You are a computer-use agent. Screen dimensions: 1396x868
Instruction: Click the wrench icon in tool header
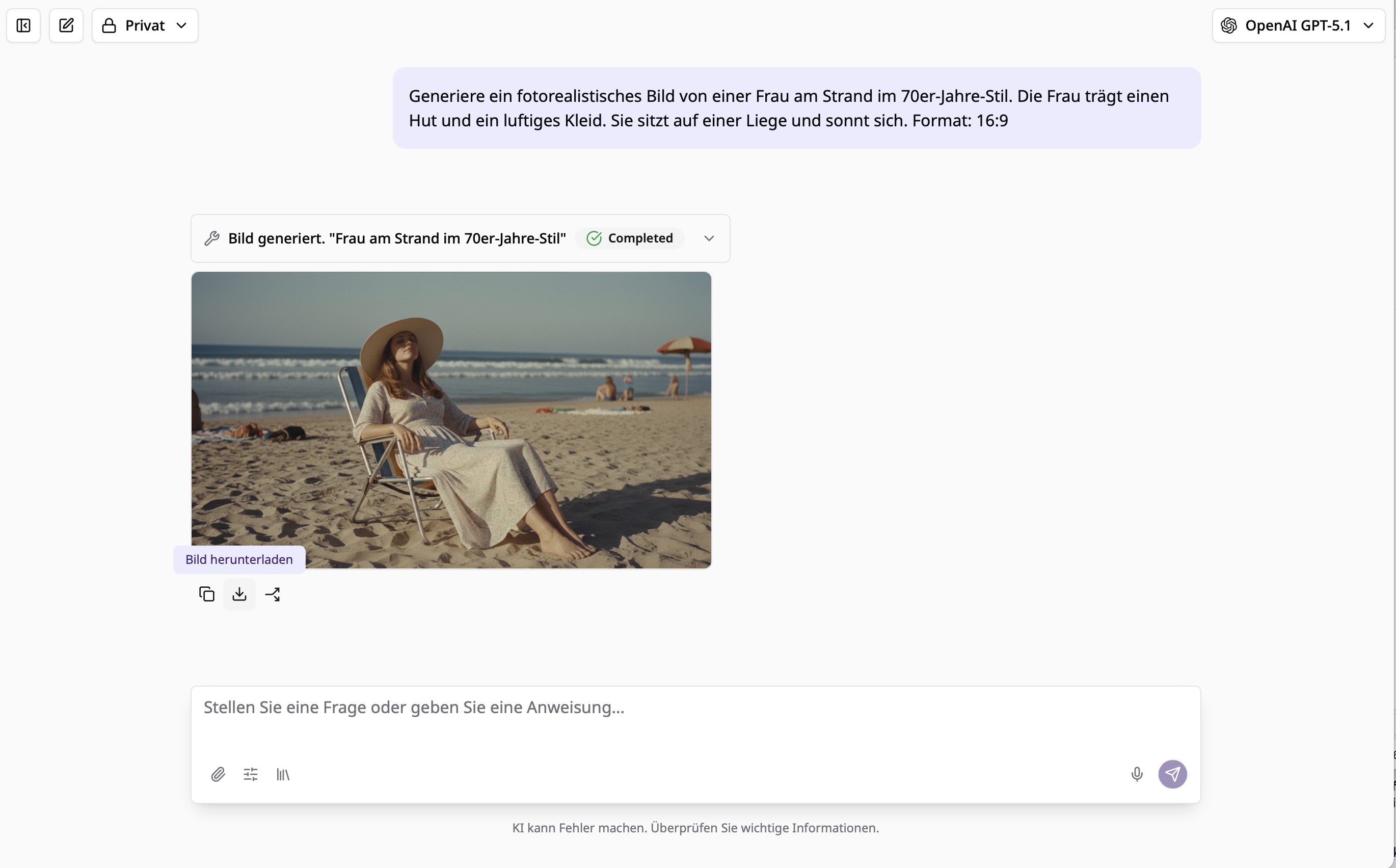coord(212,238)
